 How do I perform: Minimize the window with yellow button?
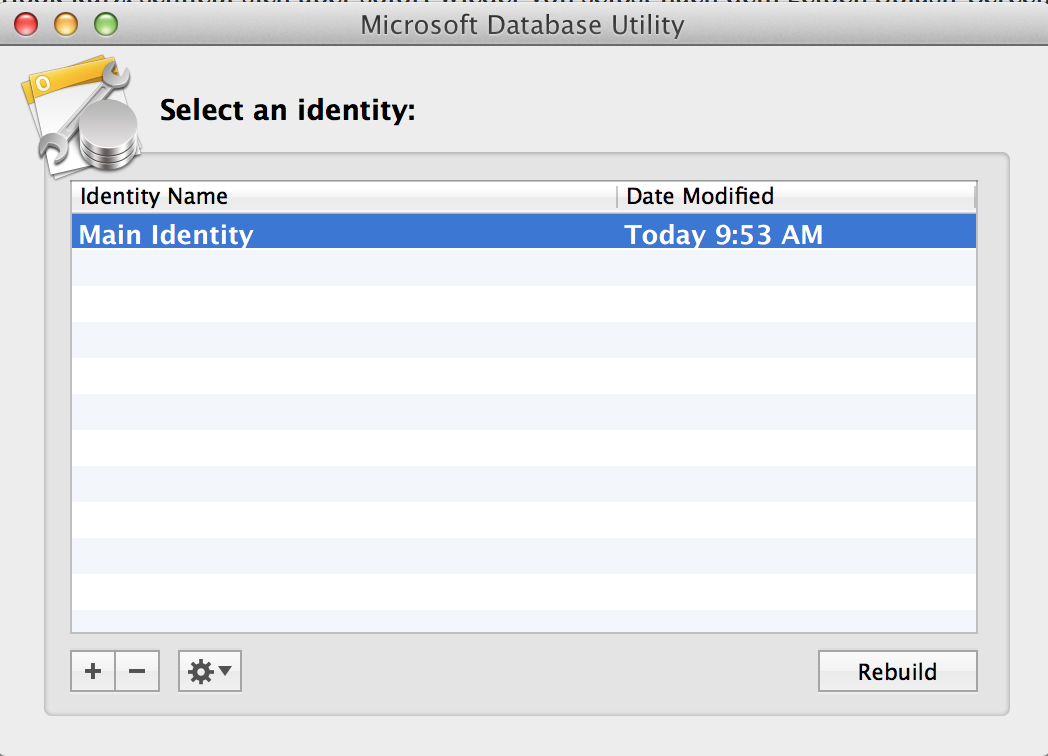[x=66, y=24]
